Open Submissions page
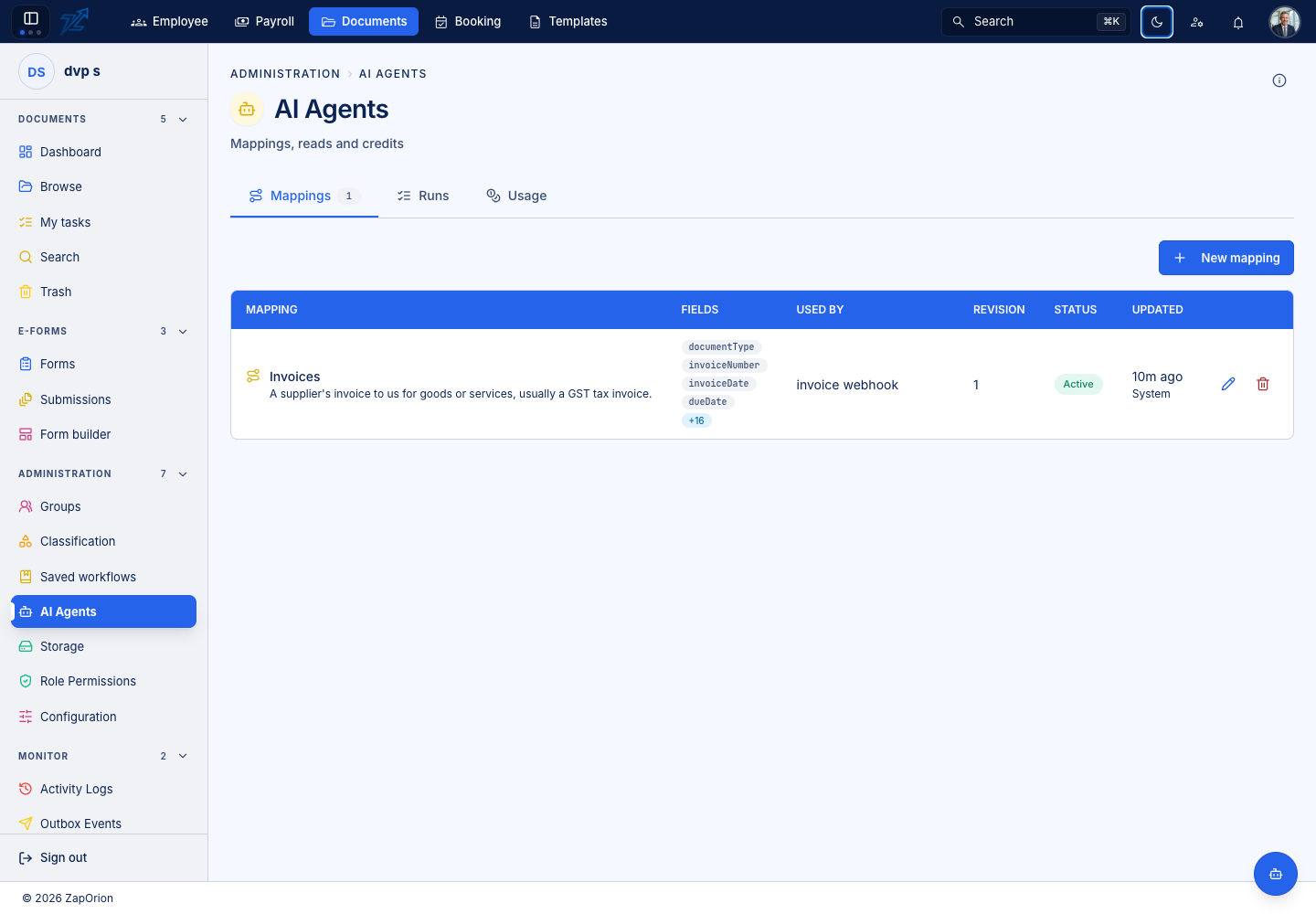 click(x=103, y=399)
